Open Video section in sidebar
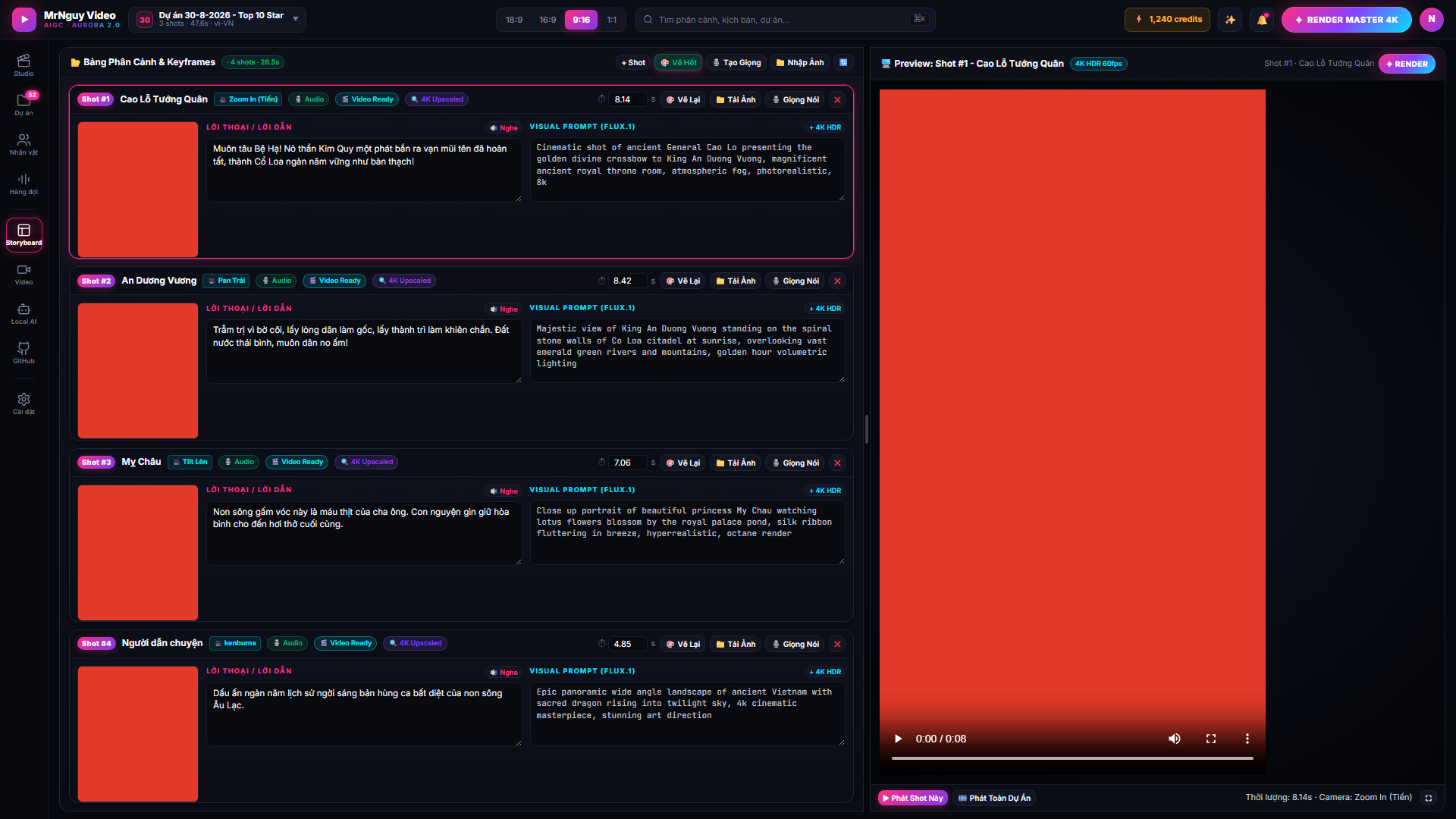 point(24,275)
